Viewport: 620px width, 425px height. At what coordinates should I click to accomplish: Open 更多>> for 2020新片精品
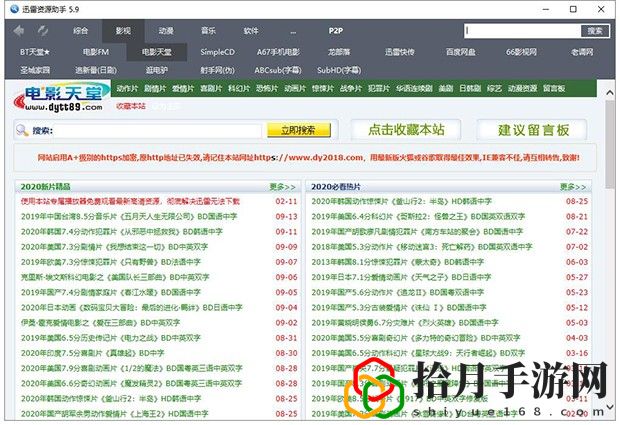(x=282, y=187)
